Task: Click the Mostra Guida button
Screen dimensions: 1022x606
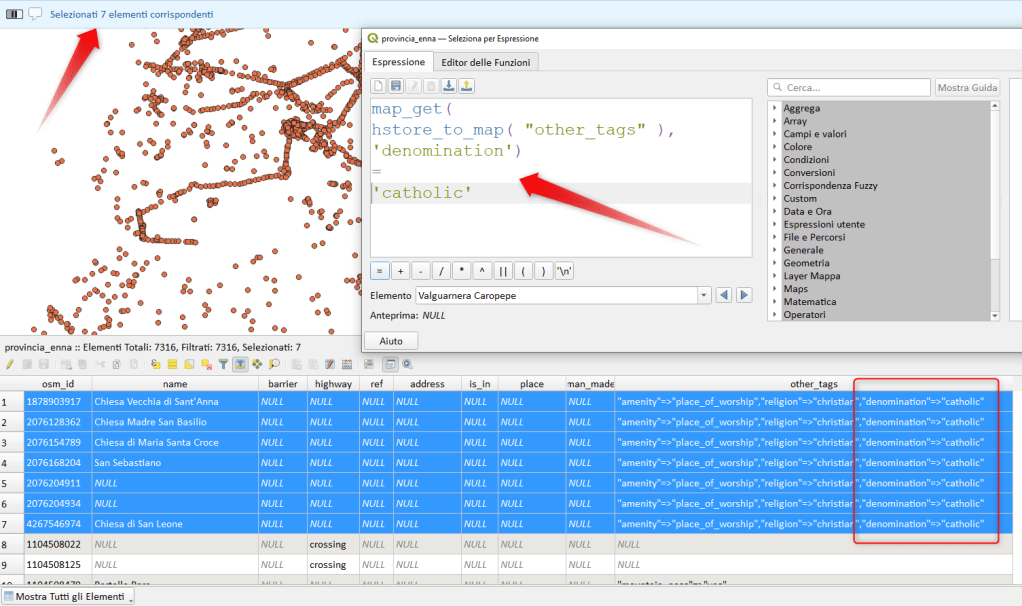Action: pyautogui.click(x=967, y=88)
